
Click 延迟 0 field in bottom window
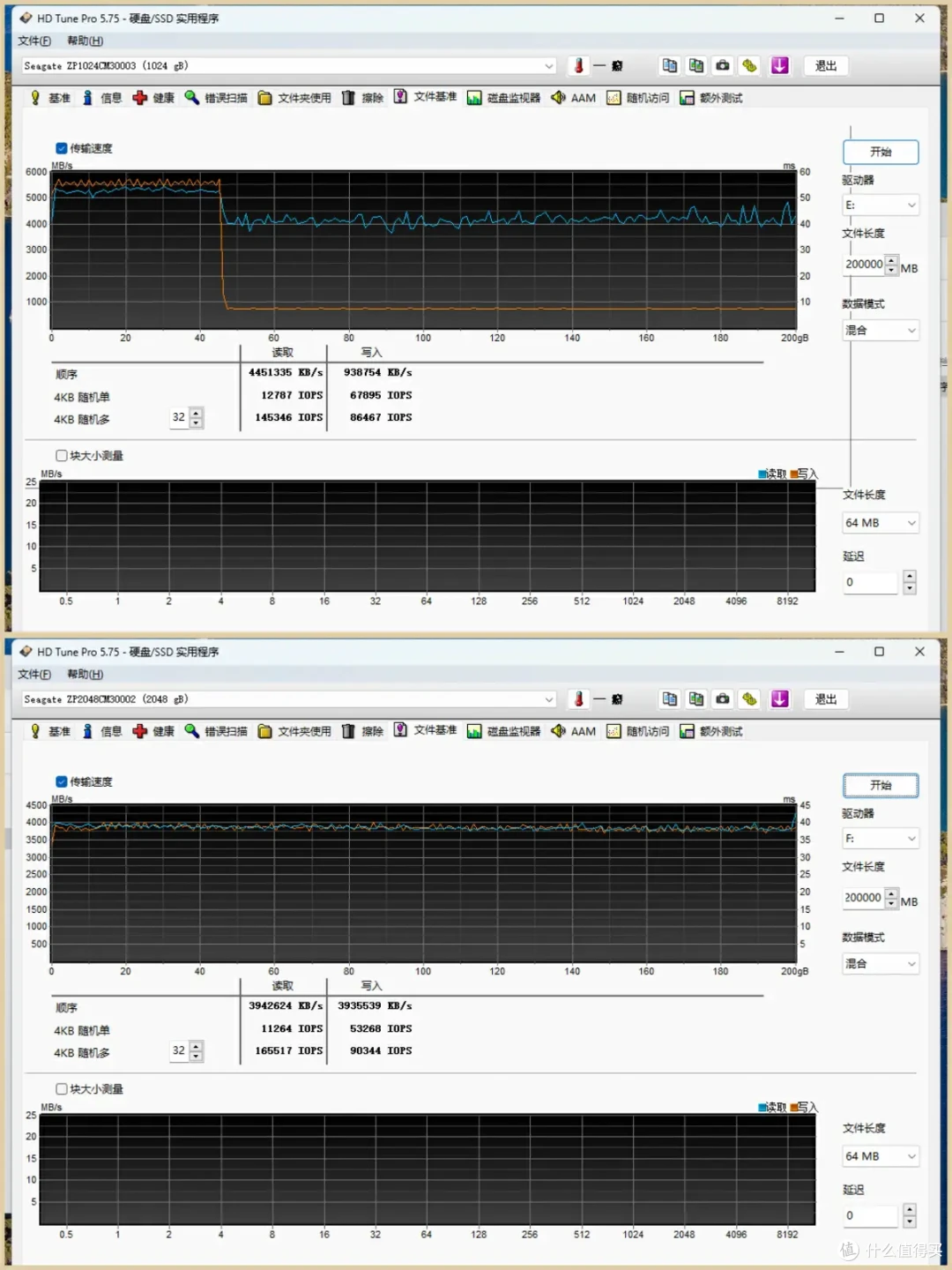point(871,1215)
